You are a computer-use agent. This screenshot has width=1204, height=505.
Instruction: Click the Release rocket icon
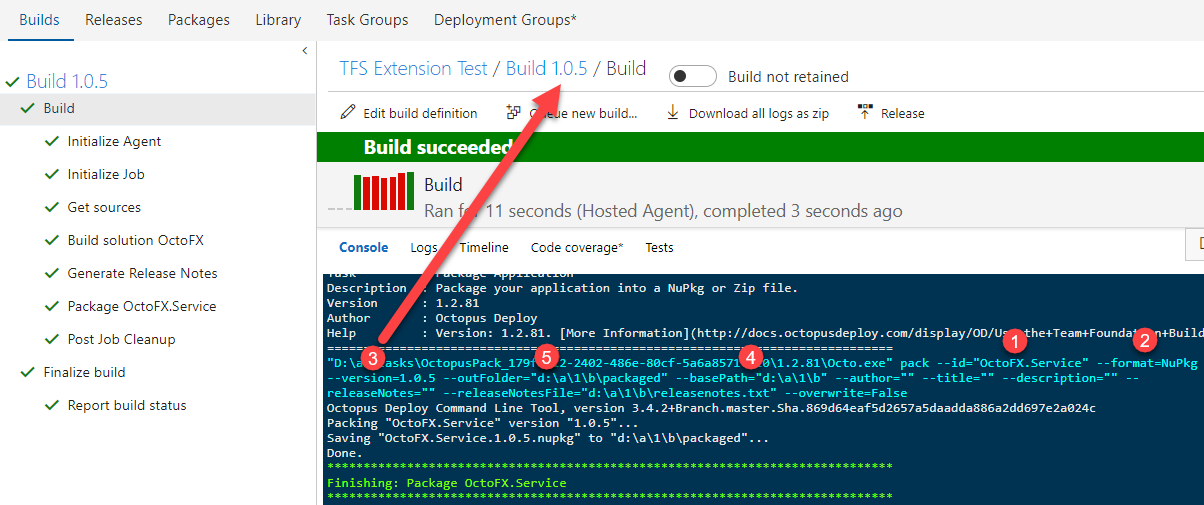click(865, 113)
